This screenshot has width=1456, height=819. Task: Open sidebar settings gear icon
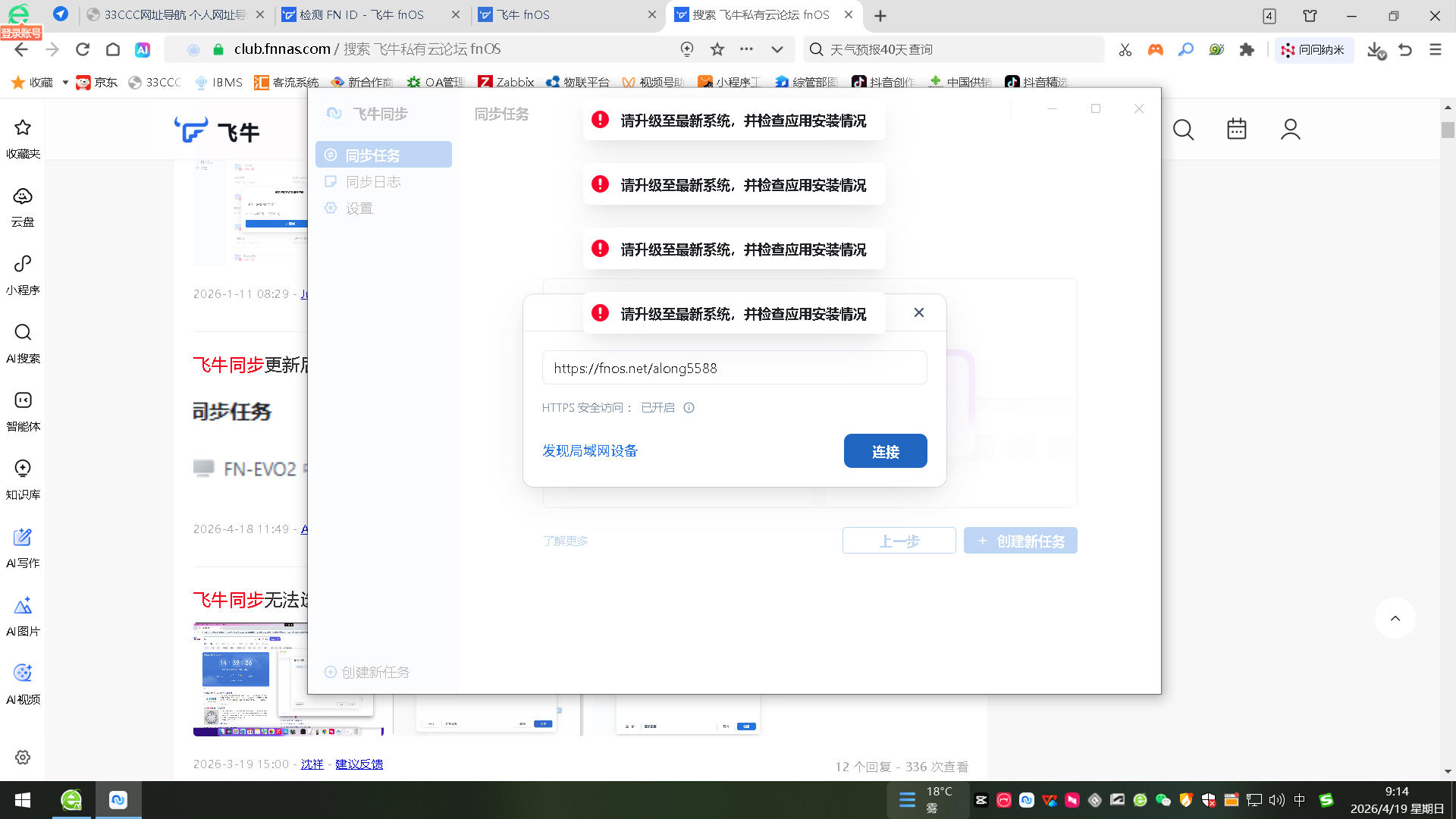[23, 757]
